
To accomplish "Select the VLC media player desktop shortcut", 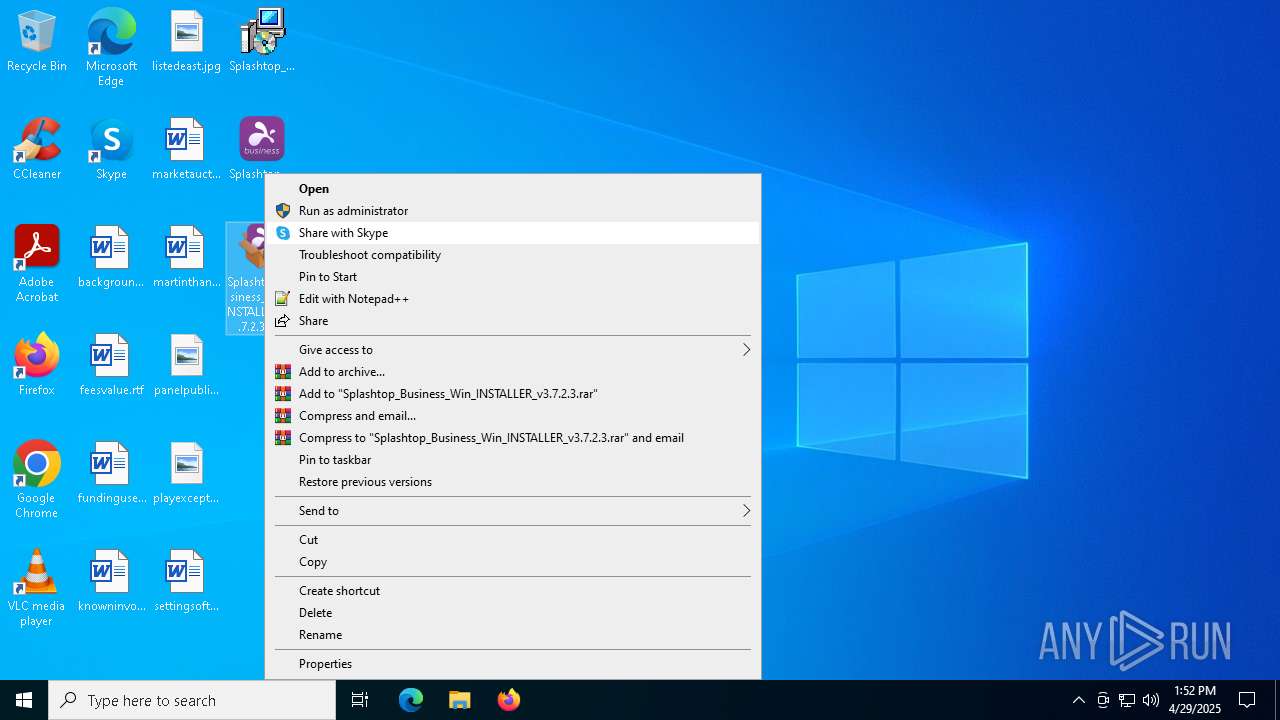I will point(37,588).
